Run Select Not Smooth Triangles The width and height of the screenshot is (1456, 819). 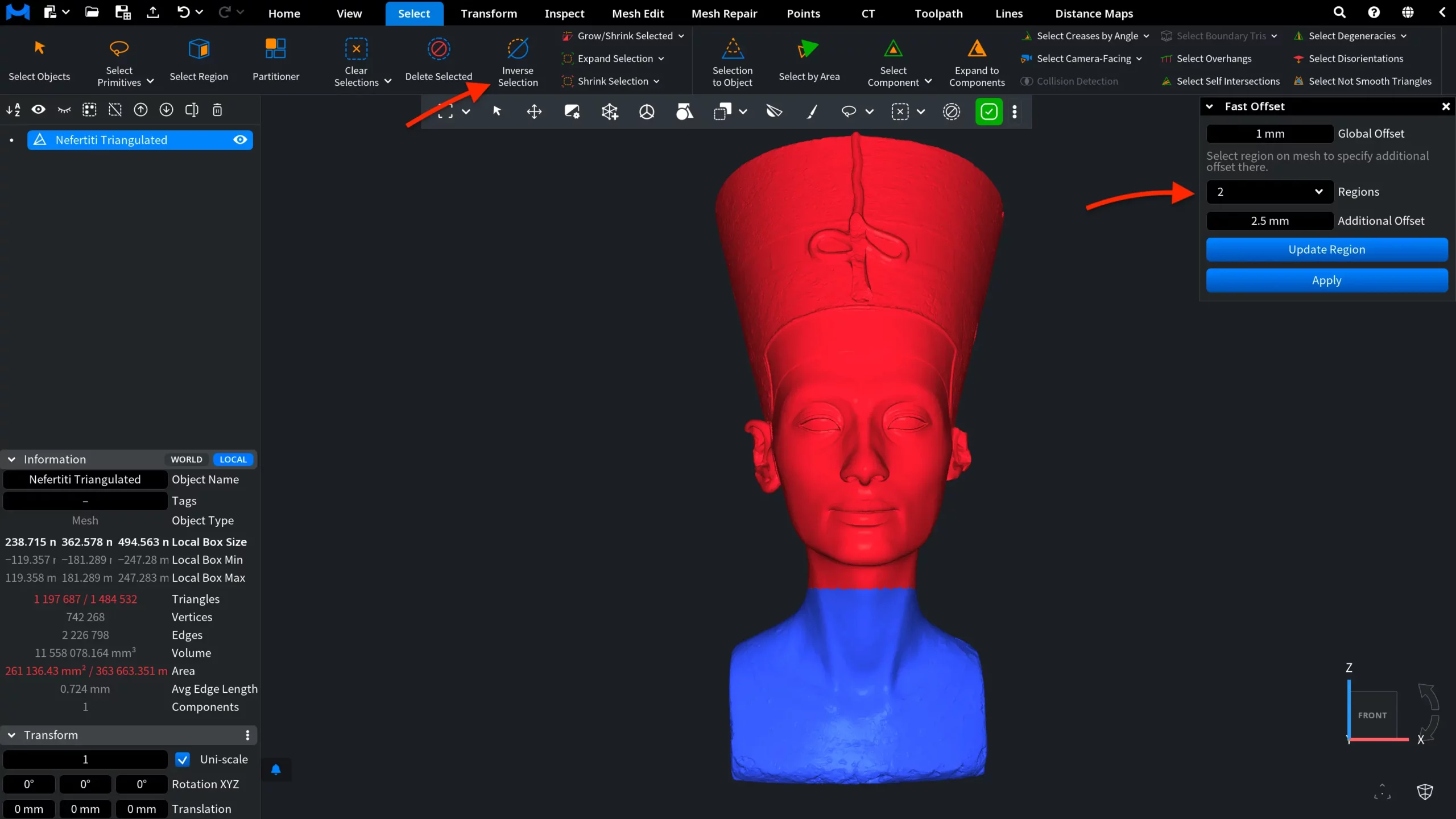tap(1362, 81)
